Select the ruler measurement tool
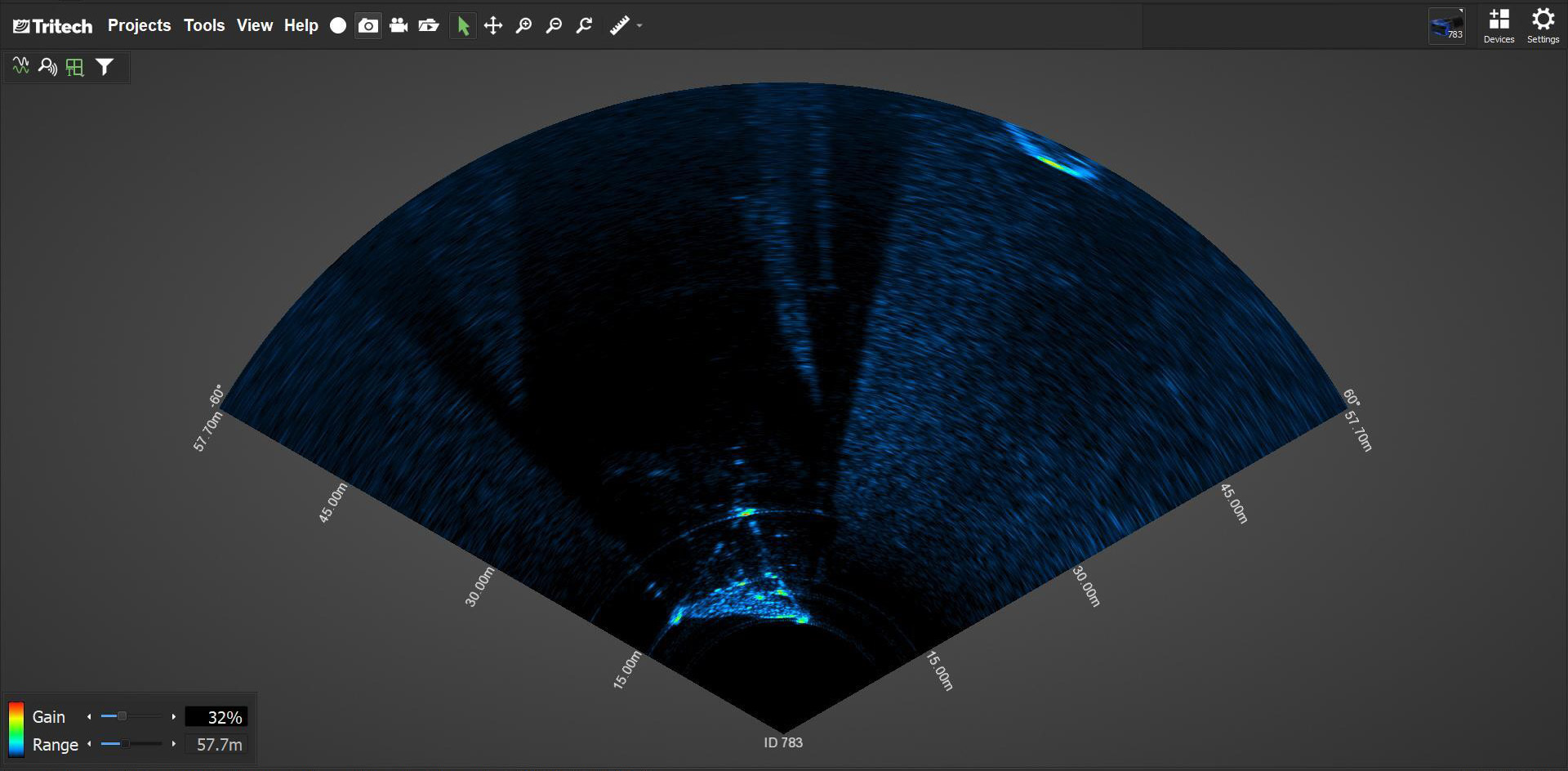1568x771 pixels. [x=619, y=26]
